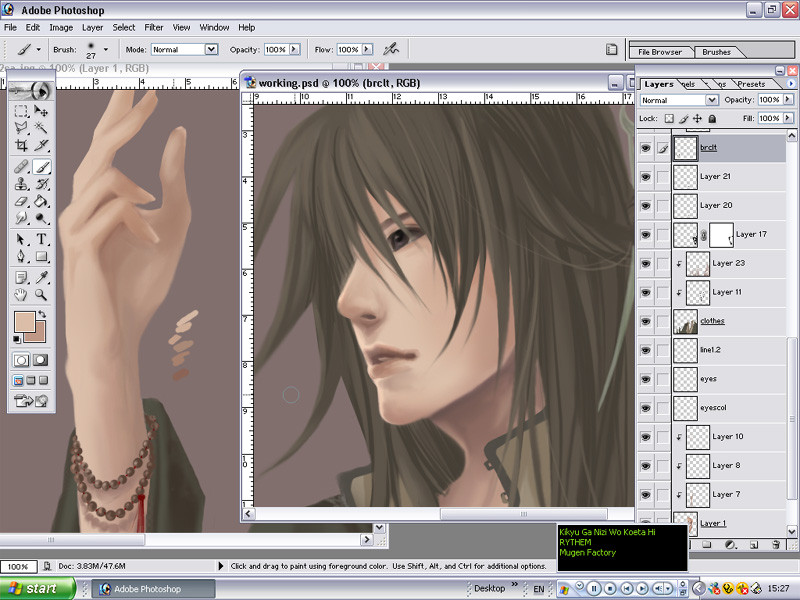
Task: Open the Desktop toolbar on taskbar
Action: pos(489,588)
